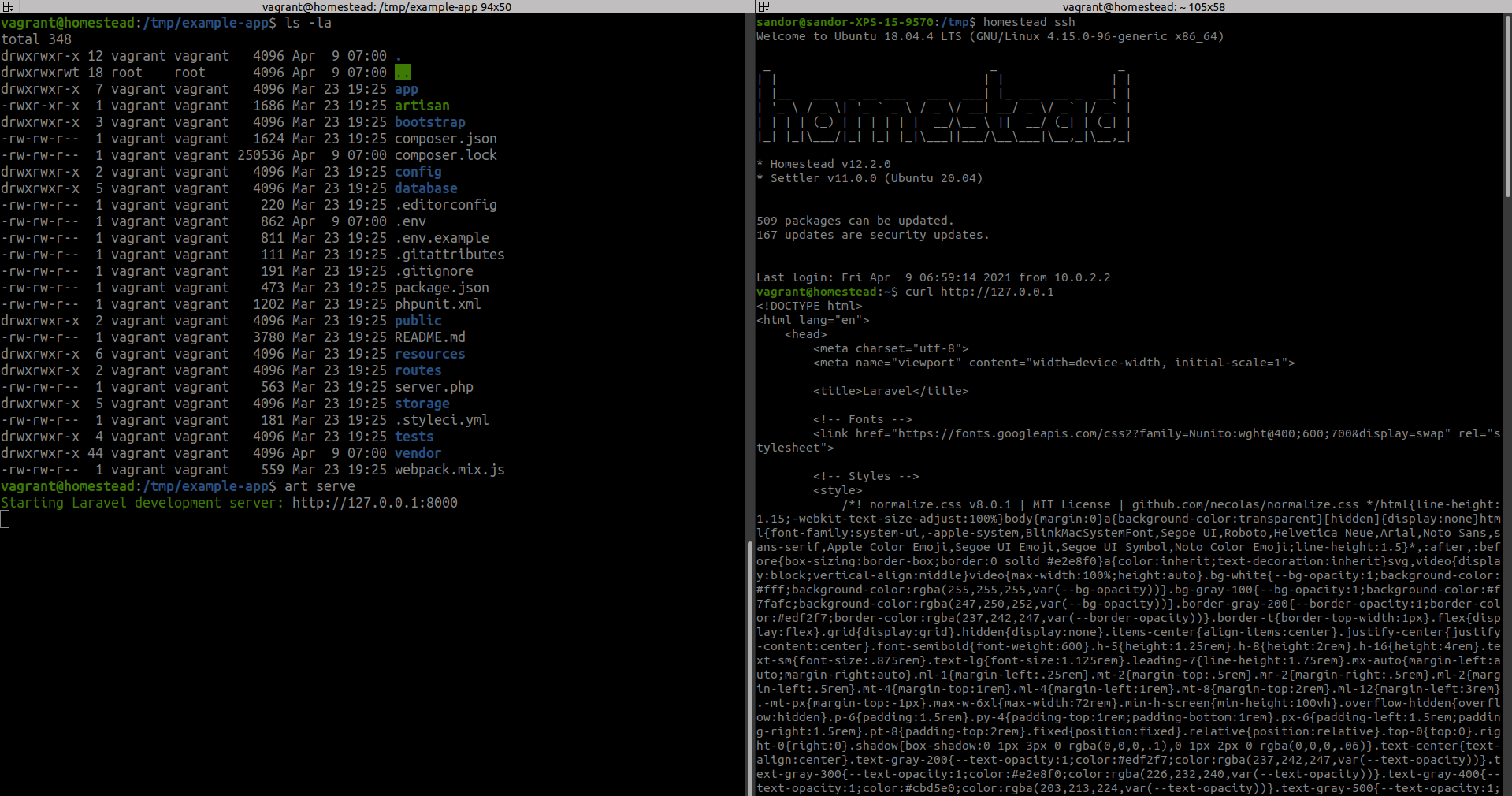Image resolution: width=1512 pixels, height=796 pixels.
Task: Click the 'bootstrap' directory name
Action: tap(430, 122)
